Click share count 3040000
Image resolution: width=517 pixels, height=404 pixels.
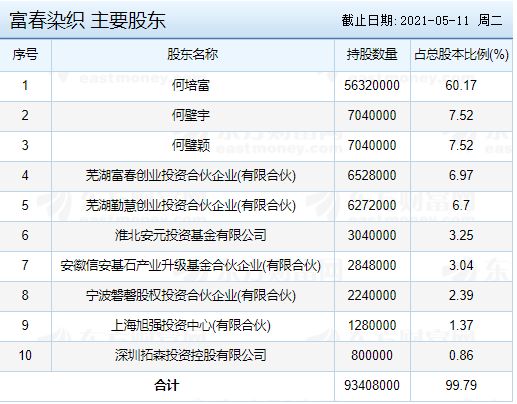pyautogui.click(x=372, y=235)
